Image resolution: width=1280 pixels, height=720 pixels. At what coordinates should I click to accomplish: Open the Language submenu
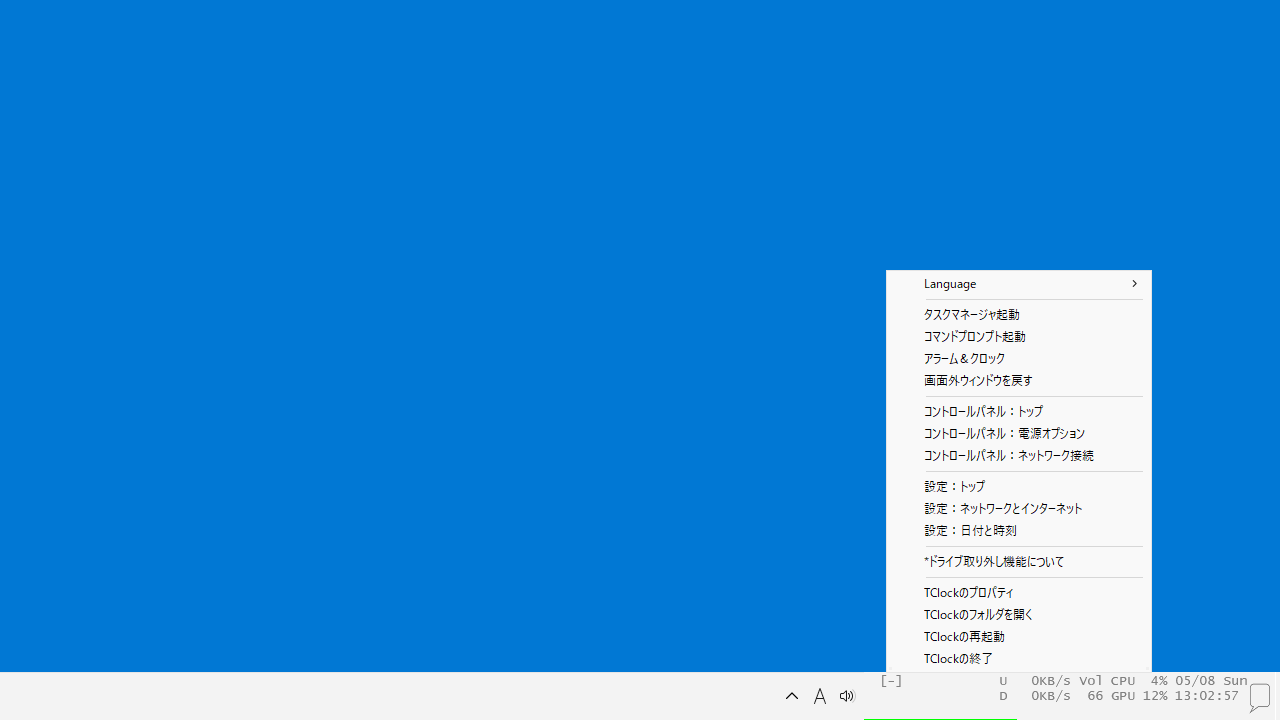1018,284
